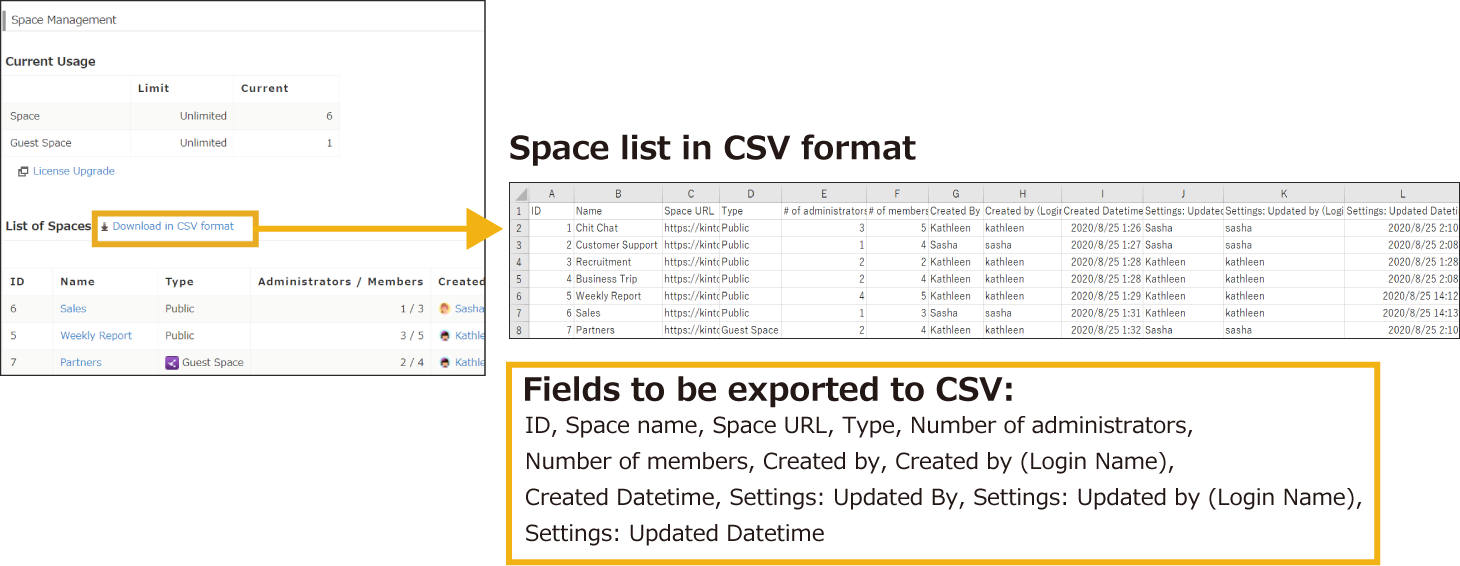
Task: Click the purple Guest Space share icon
Action: 171,362
